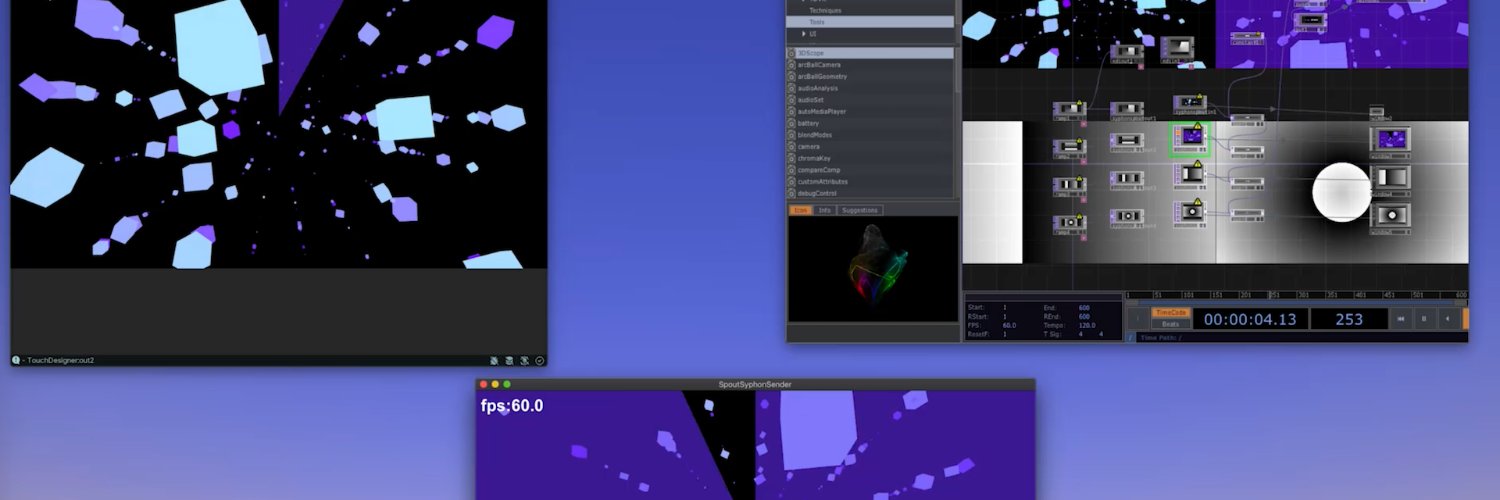Viewport: 1500px width, 500px height.
Task: Select chromaKey in the palette list
Action: (x=869, y=158)
